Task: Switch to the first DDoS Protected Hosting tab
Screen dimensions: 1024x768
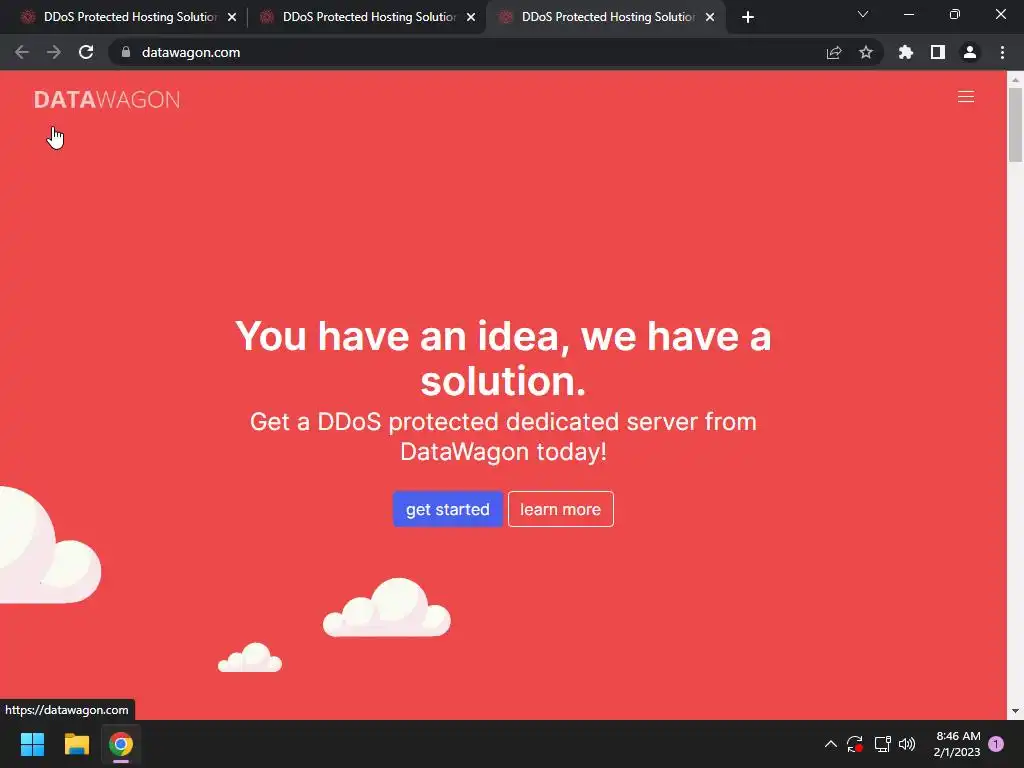Action: pos(130,17)
